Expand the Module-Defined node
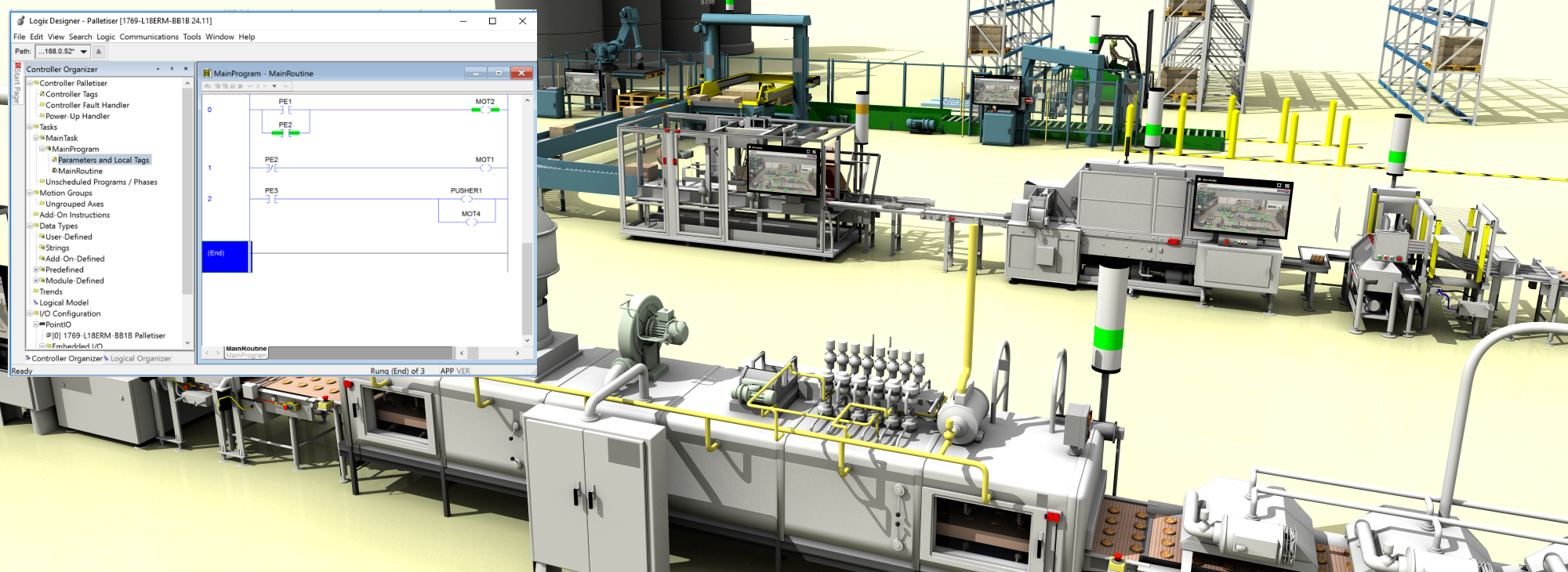This screenshot has height=572, width=1568. 36,281
